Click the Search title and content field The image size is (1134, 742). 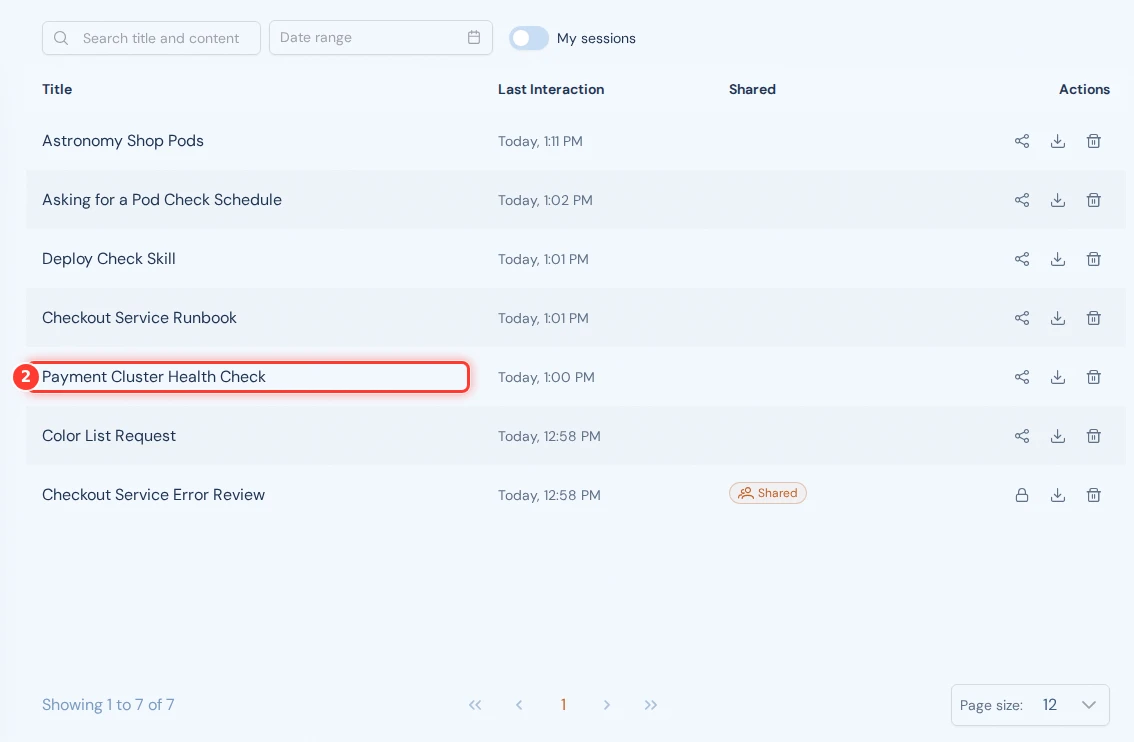click(151, 38)
